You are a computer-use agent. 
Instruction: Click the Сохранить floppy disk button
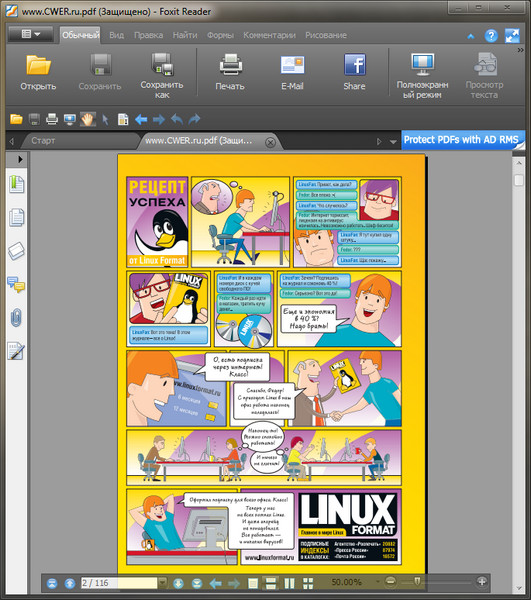pos(100,73)
